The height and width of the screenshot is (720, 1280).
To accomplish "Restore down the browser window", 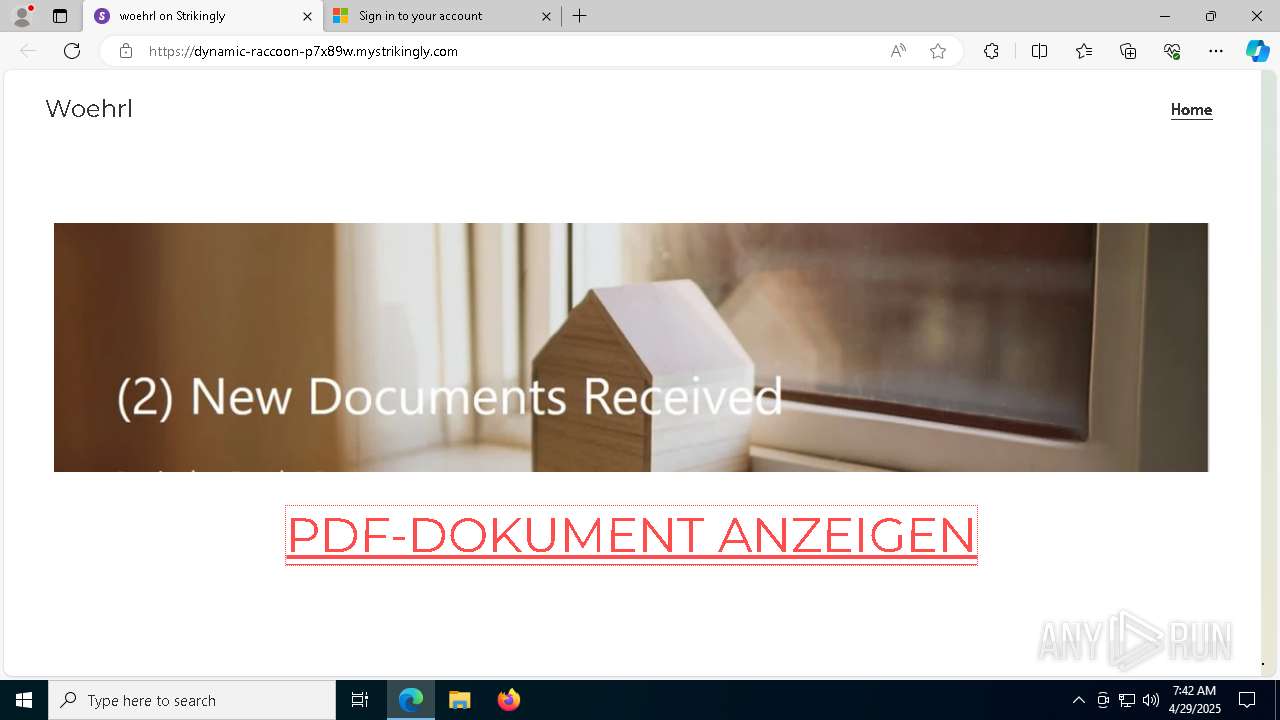I will pyautogui.click(x=1211, y=16).
